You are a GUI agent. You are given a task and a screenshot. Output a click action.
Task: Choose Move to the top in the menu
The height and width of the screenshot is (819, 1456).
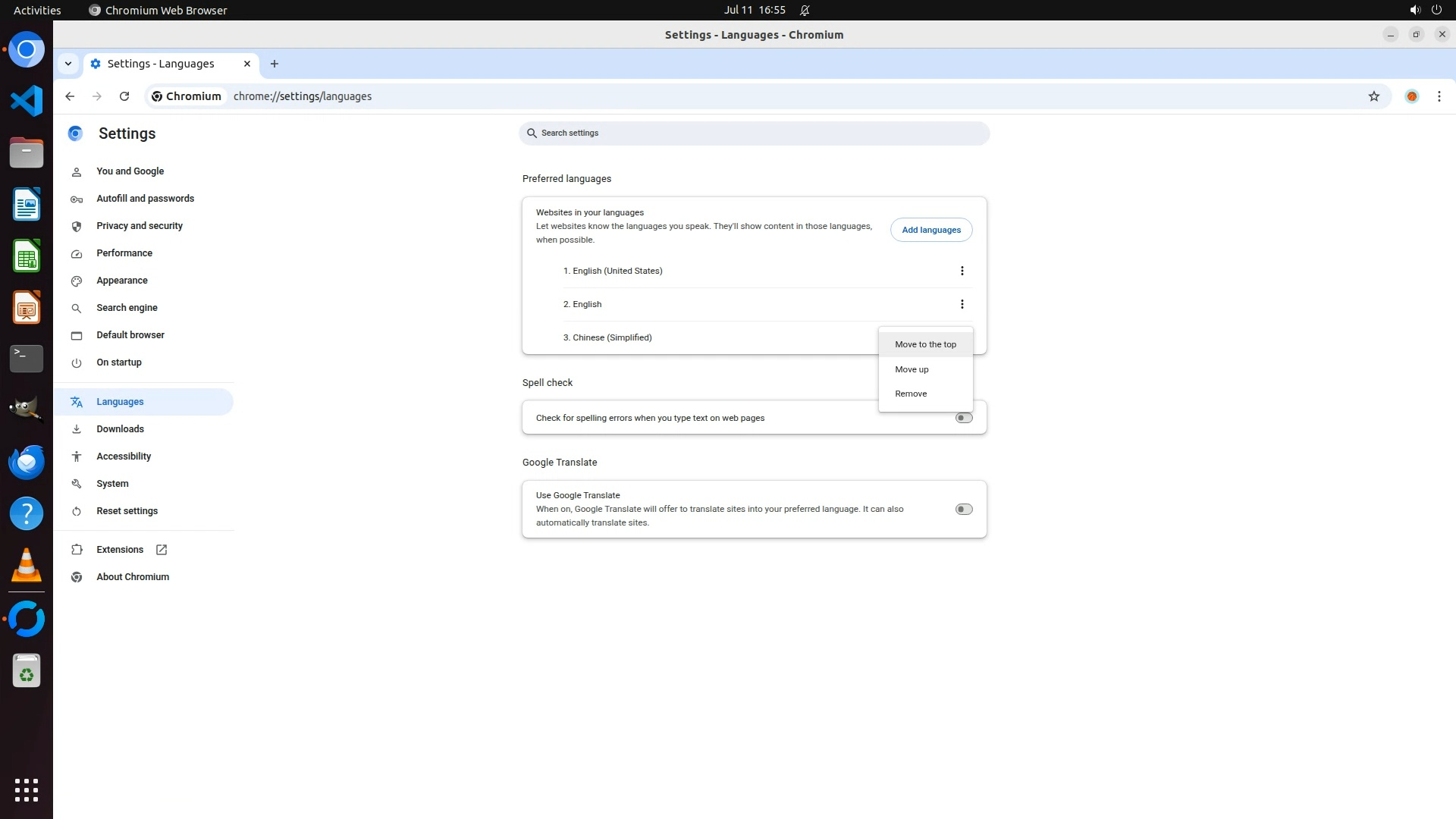coord(924,344)
